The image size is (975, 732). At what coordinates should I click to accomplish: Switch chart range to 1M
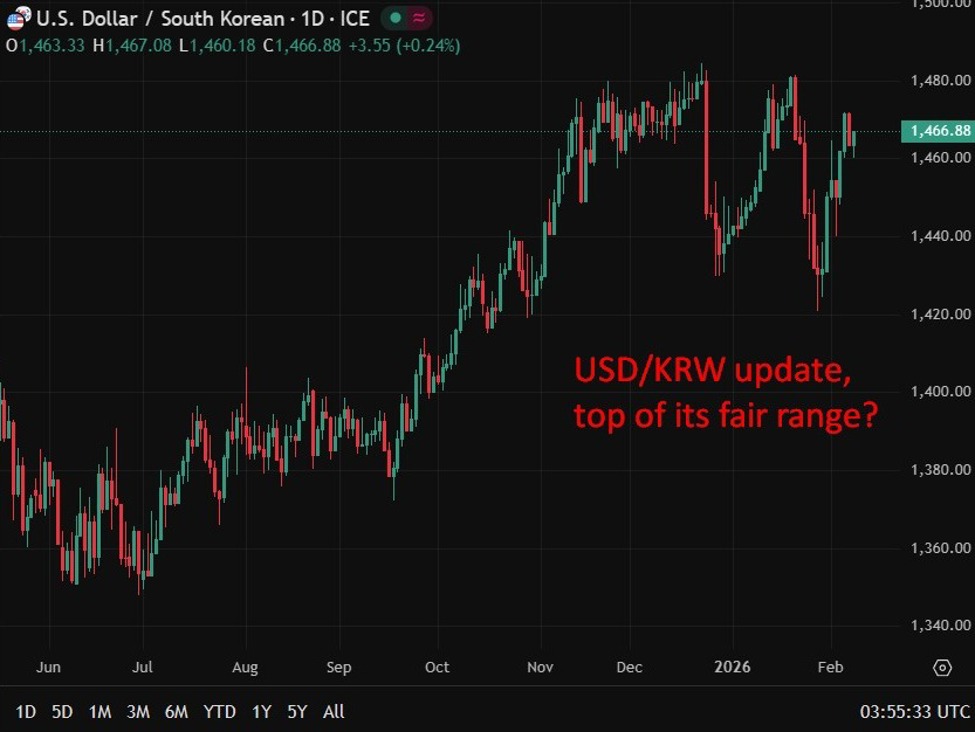99,712
